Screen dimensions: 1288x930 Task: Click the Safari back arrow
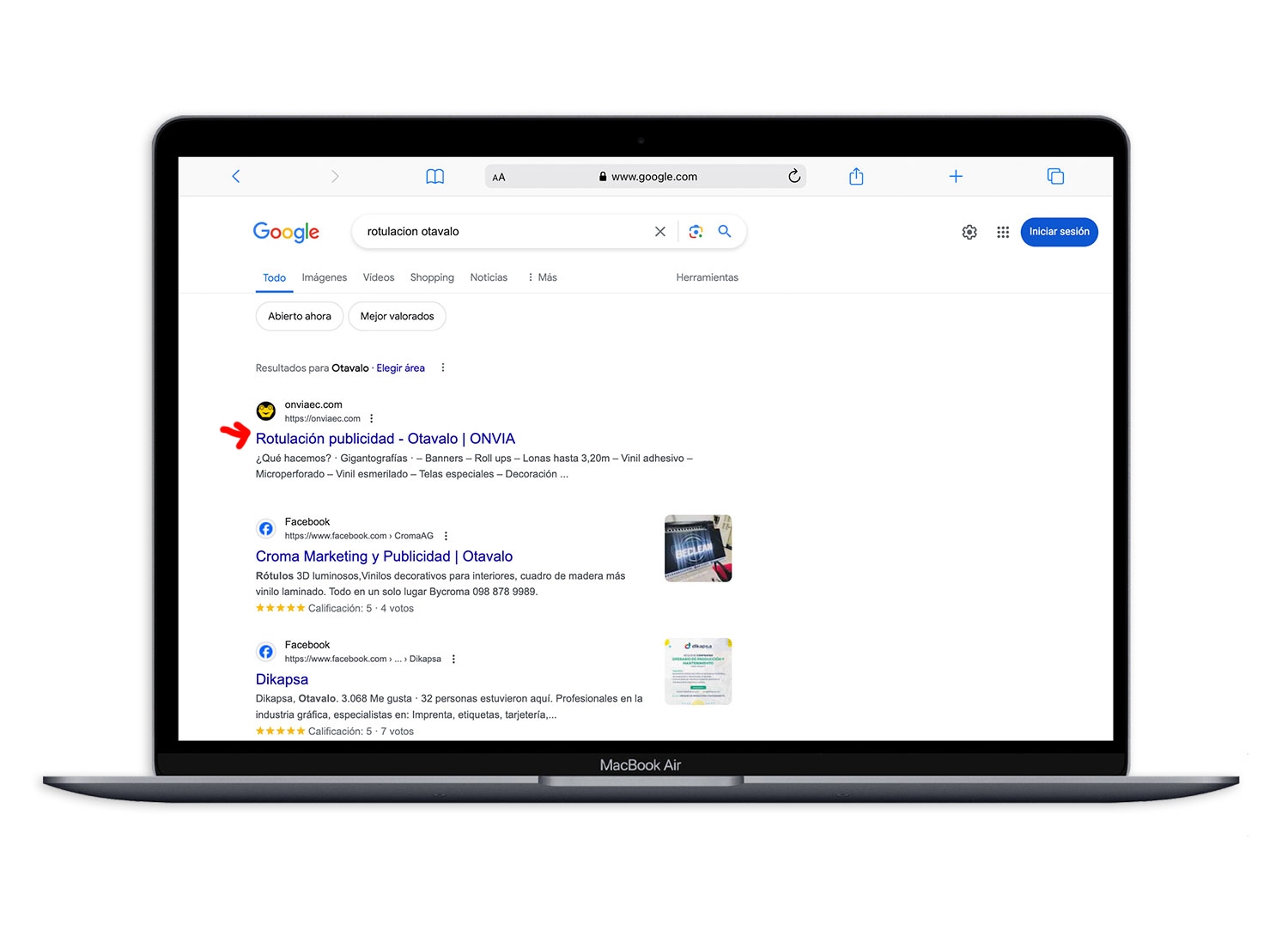coord(236,176)
